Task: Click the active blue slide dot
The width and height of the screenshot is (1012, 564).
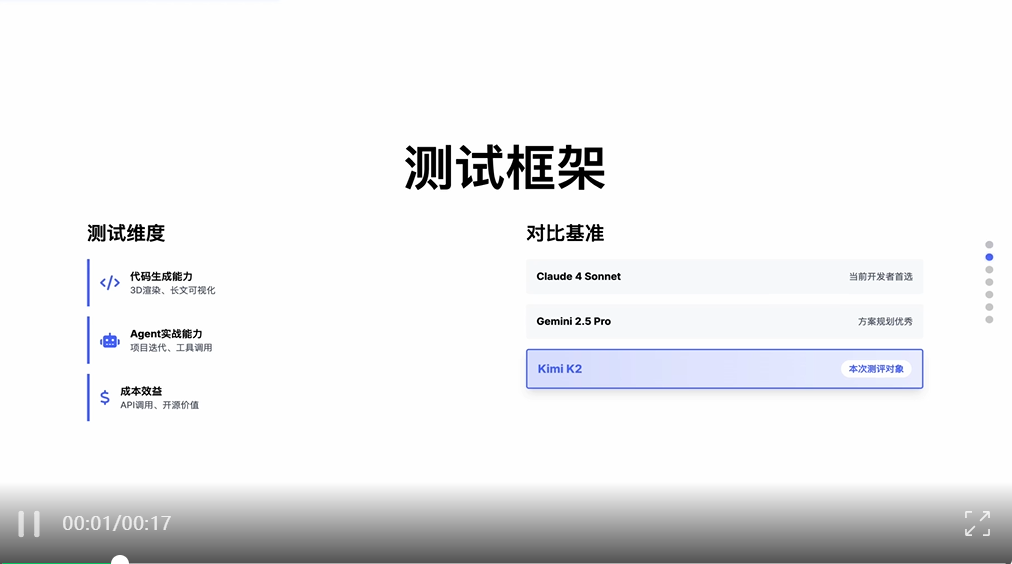Action: tap(989, 257)
